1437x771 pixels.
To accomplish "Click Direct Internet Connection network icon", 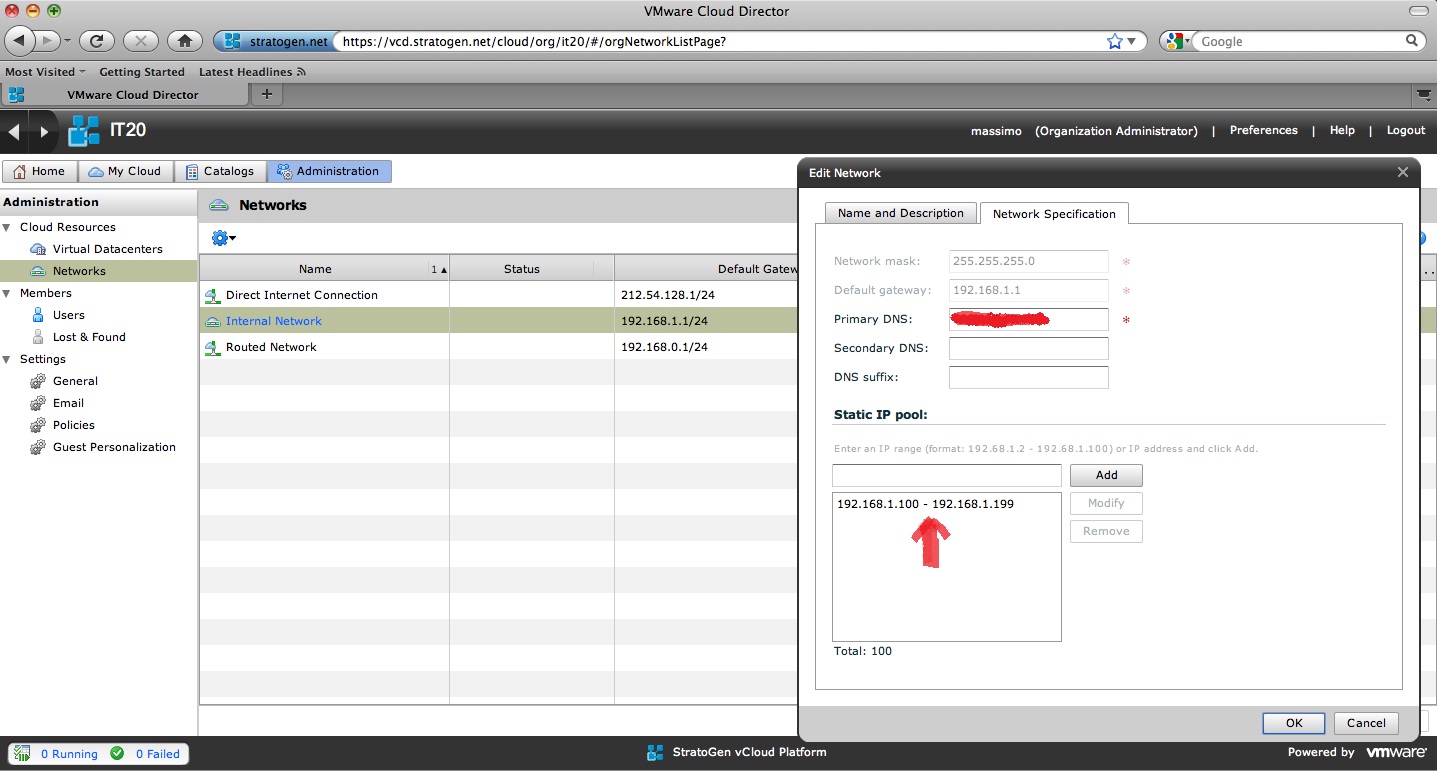I will (x=212, y=296).
